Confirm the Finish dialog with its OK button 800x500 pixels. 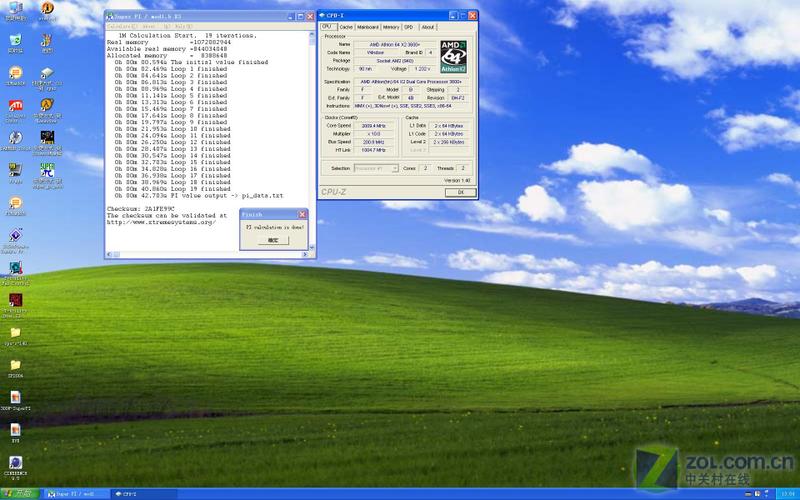click(x=273, y=240)
